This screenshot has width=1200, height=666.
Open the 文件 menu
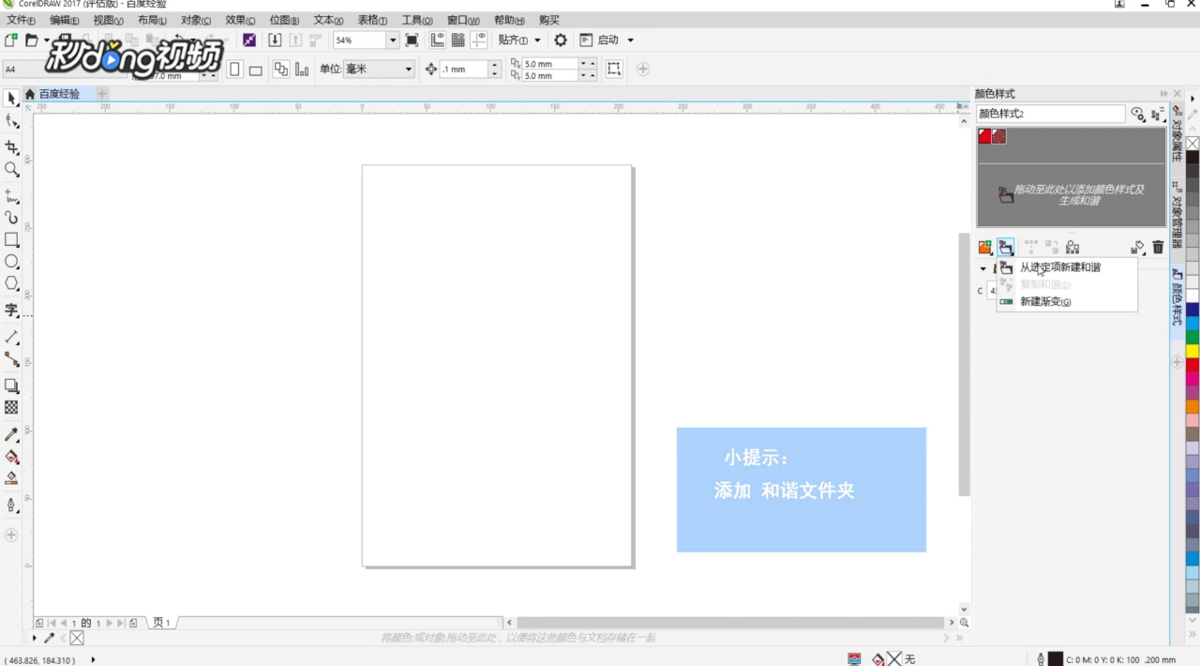coord(18,20)
